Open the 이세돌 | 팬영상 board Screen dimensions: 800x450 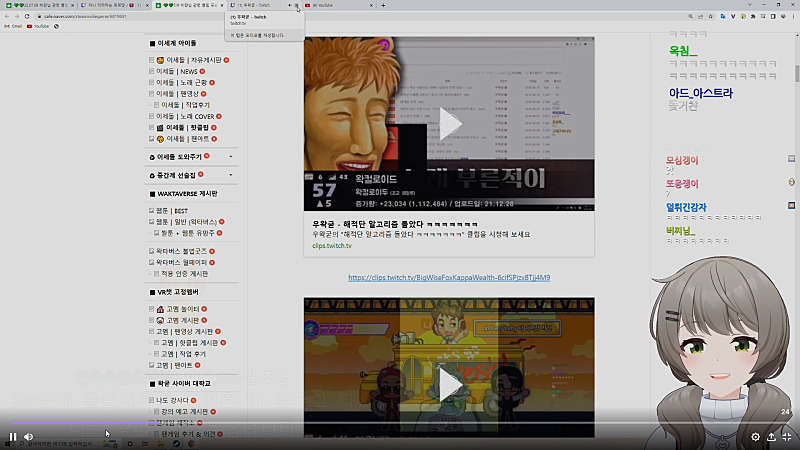point(178,94)
